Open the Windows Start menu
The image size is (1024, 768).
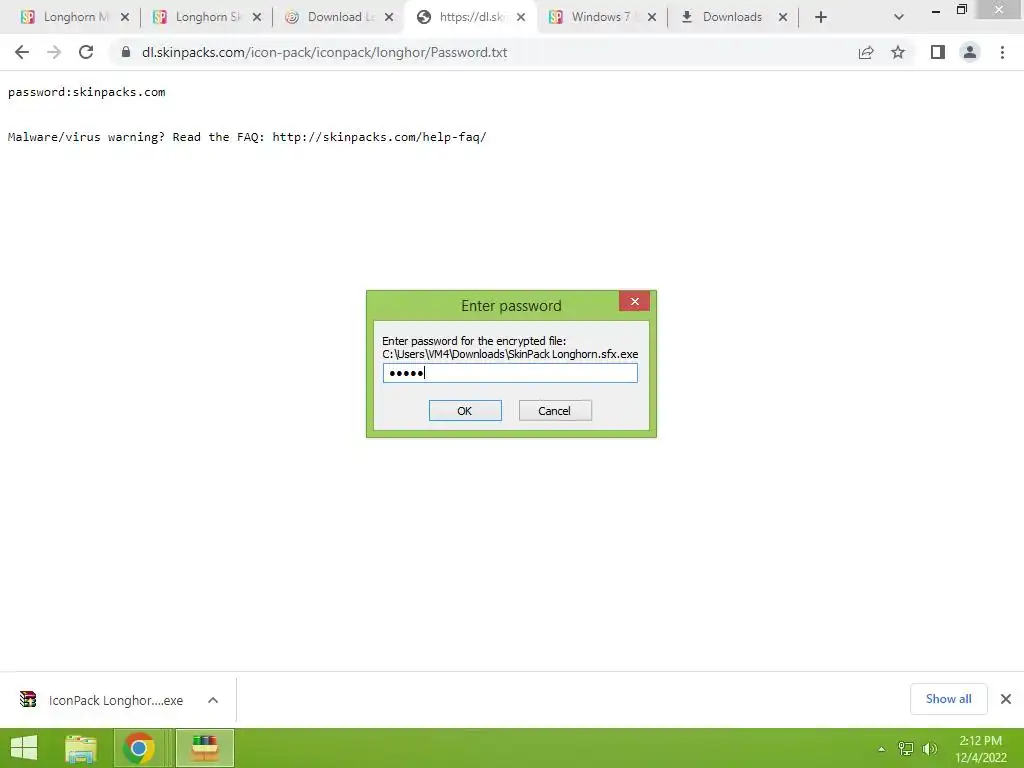click(24, 748)
